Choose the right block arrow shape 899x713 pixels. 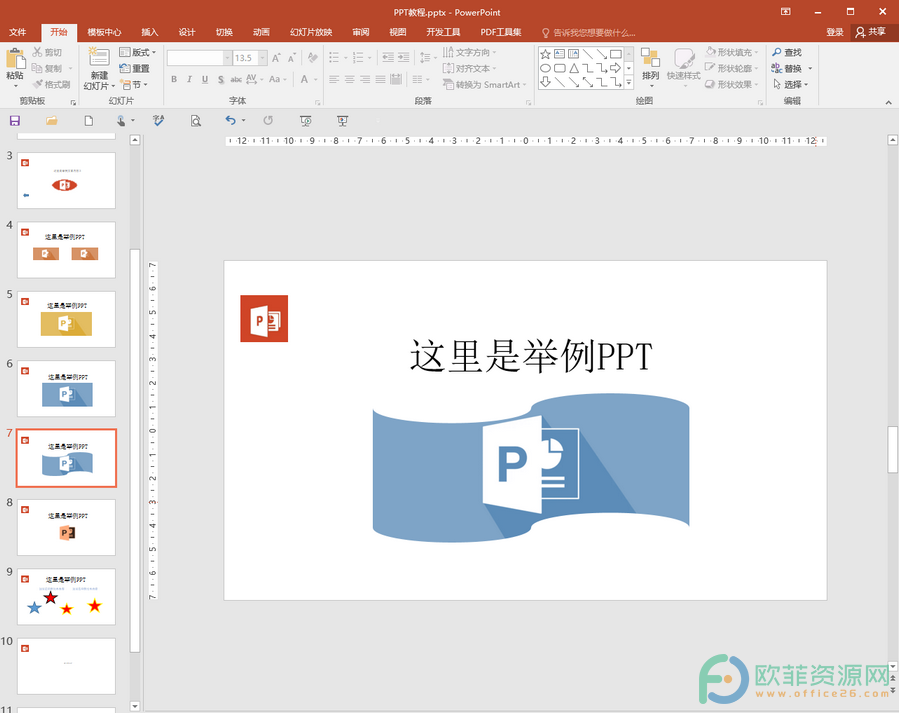pos(616,68)
